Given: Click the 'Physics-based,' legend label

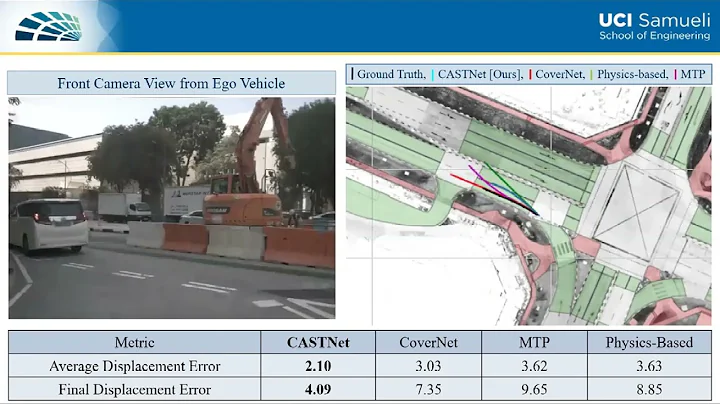Looking at the screenshot, I should click(633, 74).
